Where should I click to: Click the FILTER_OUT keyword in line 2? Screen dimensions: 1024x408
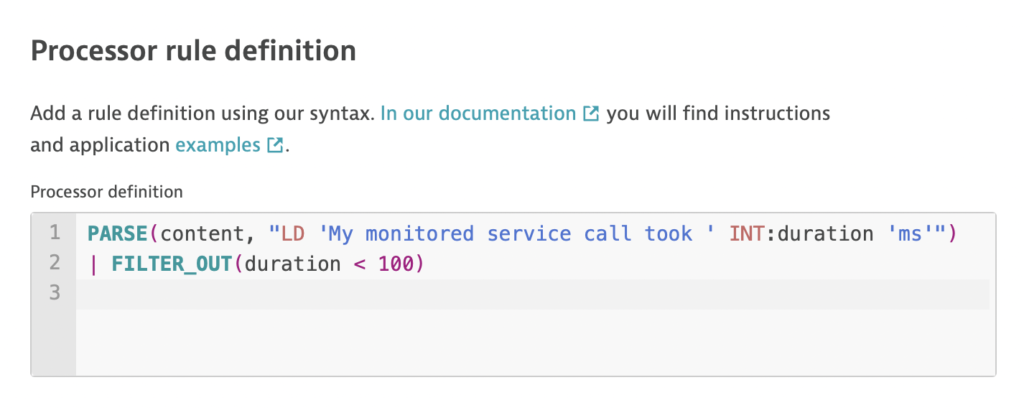172,264
